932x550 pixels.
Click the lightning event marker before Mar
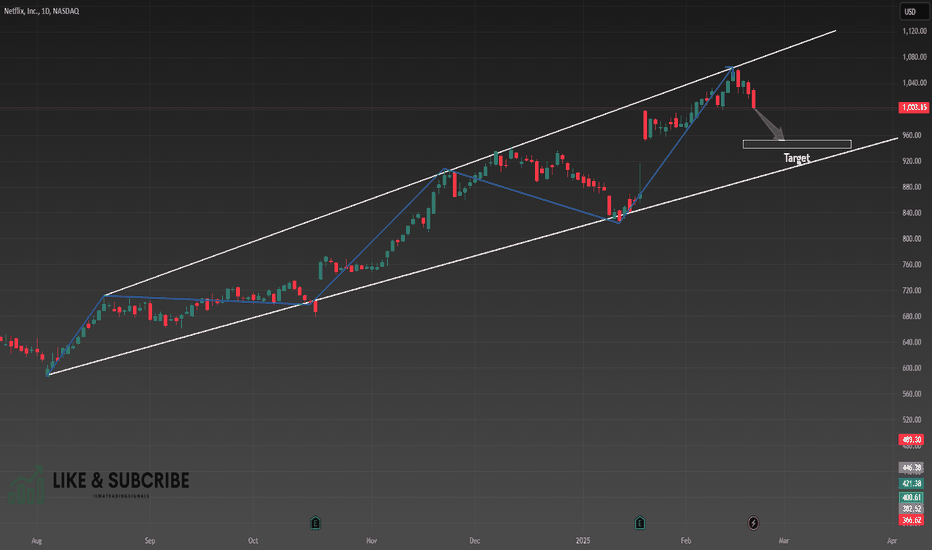pos(753,523)
